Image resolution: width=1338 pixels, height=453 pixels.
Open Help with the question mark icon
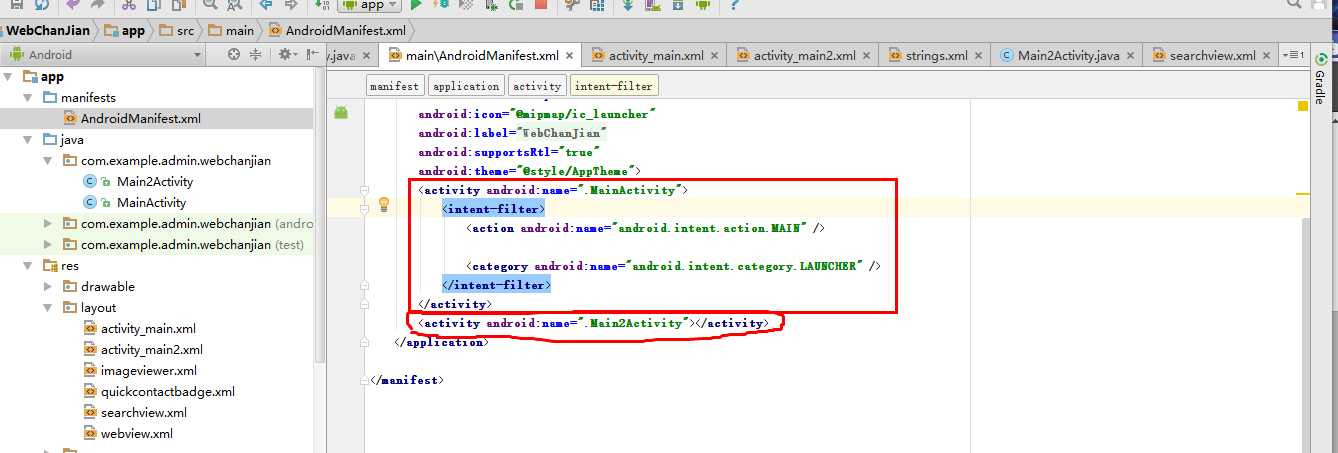[734, 5]
